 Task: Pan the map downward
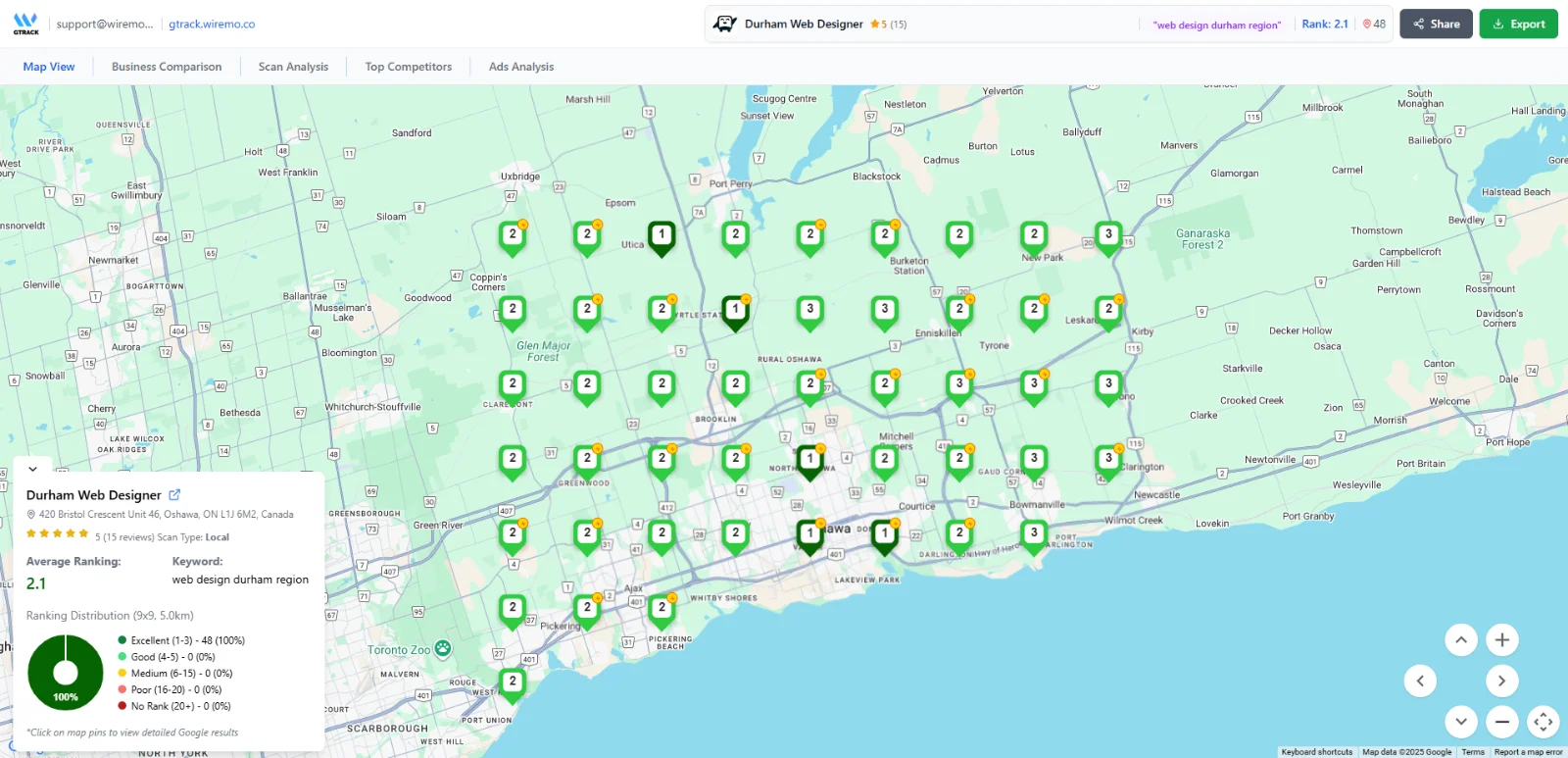pos(1460,722)
